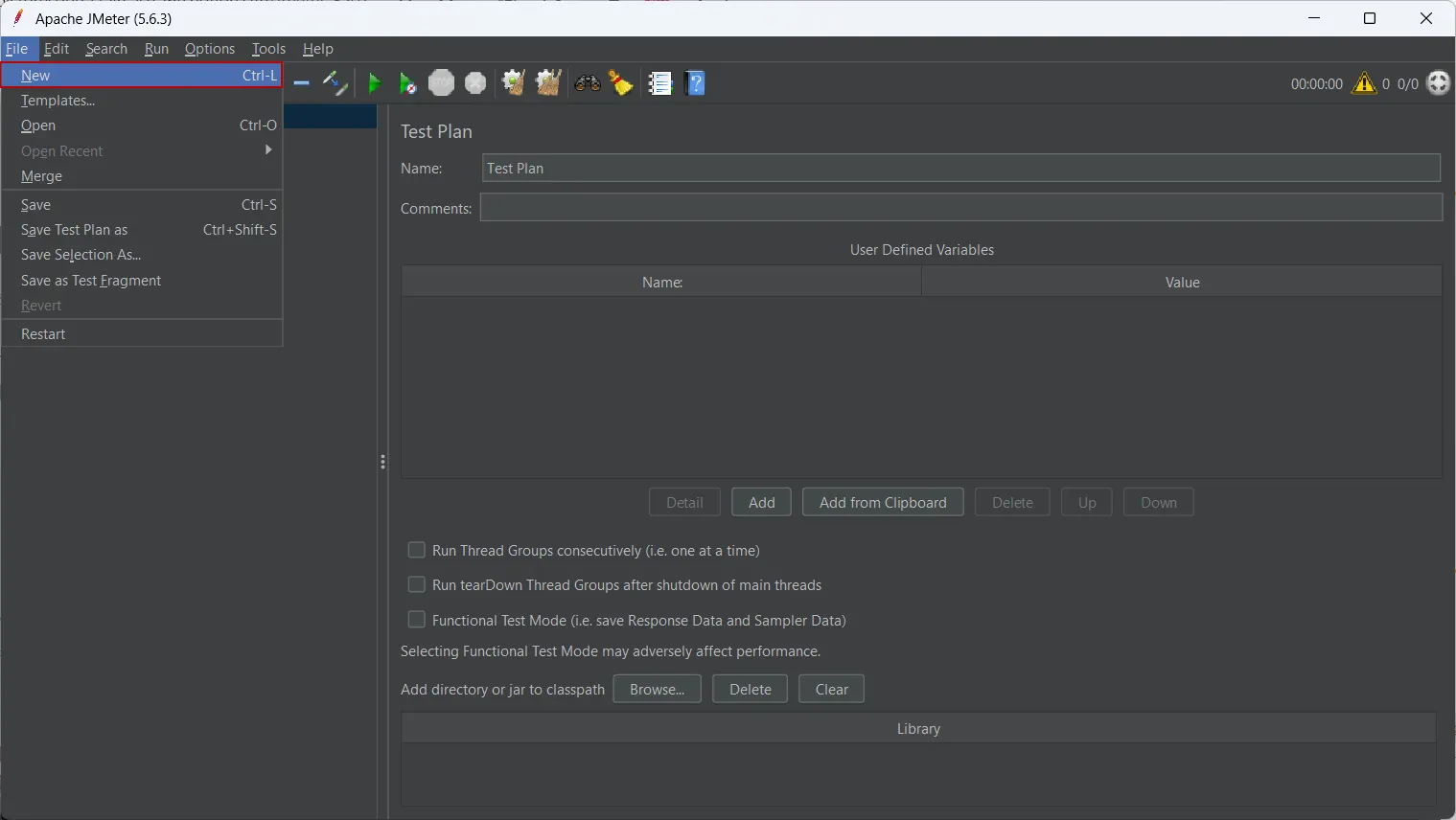Click the Add variable button
1456x820 pixels.
click(x=762, y=502)
